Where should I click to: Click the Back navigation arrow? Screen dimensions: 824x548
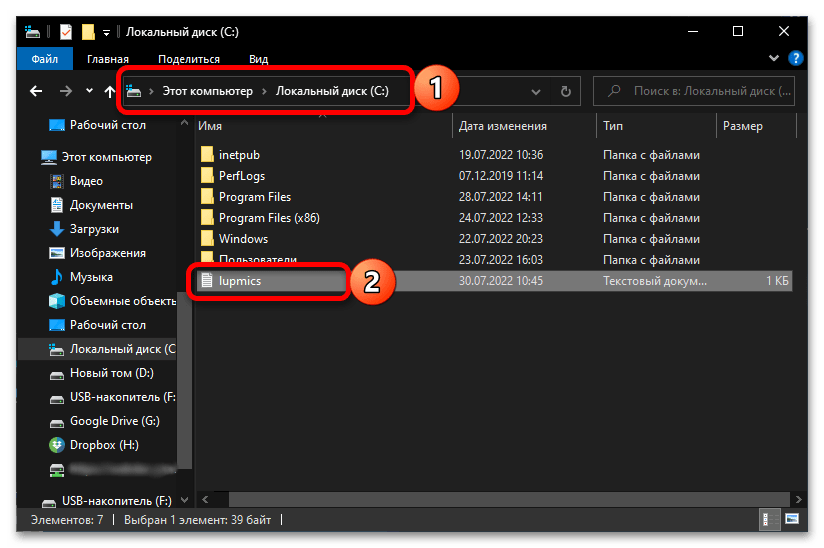coord(36,91)
